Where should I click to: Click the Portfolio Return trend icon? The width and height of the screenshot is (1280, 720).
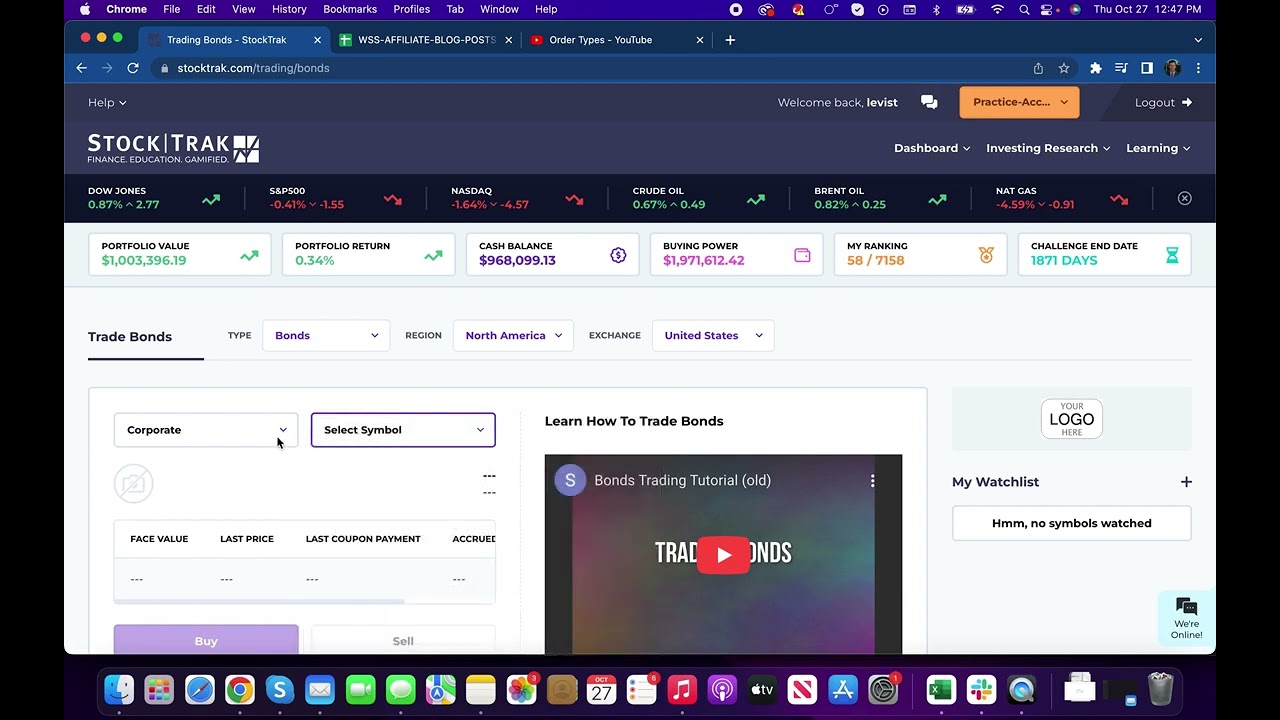coord(433,256)
